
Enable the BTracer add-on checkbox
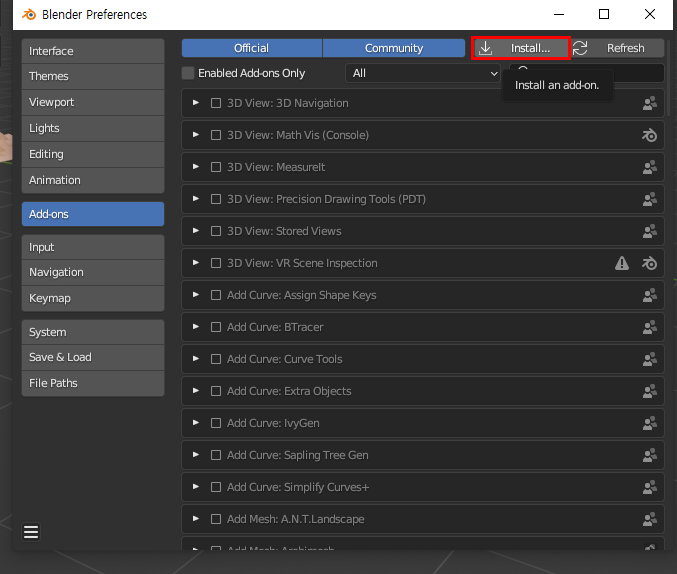(x=216, y=327)
